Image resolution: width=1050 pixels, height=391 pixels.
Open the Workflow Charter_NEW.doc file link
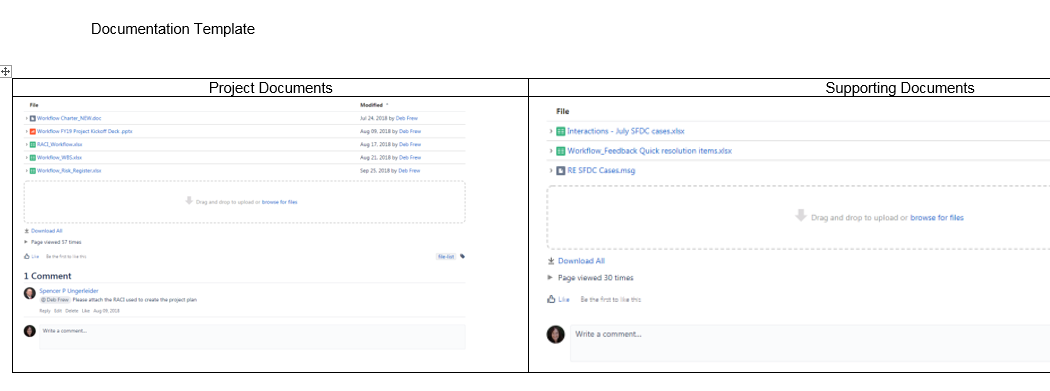coord(69,119)
